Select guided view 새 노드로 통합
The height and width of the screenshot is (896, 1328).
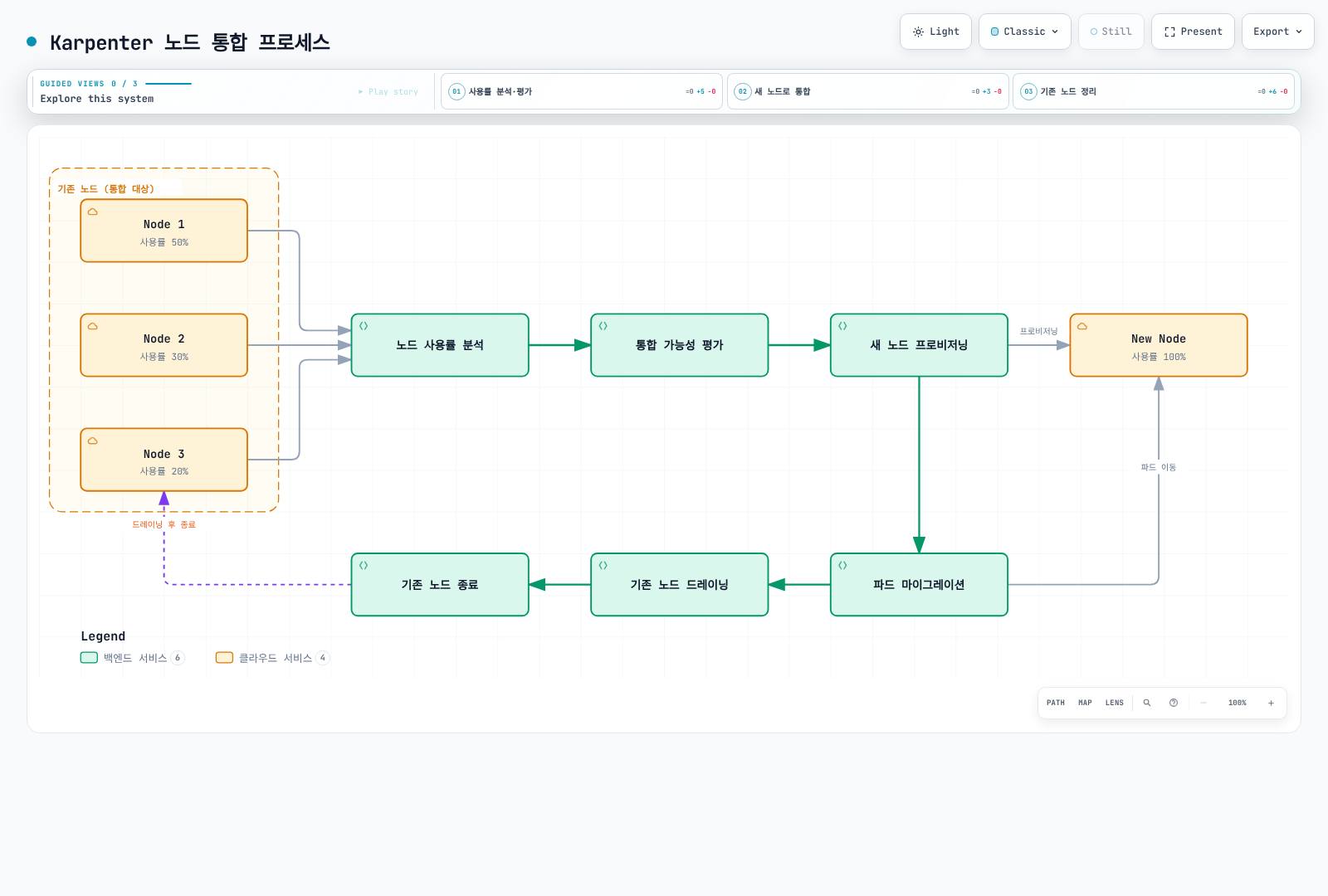click(x=868, y=91)
